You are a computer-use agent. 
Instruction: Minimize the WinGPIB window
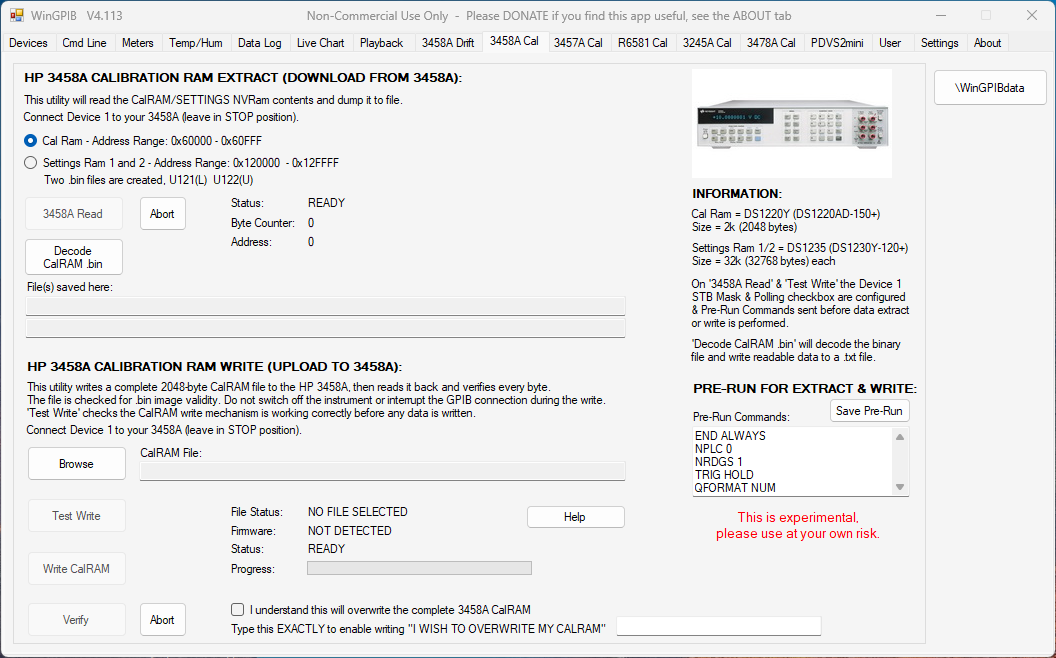click(941, 15)
